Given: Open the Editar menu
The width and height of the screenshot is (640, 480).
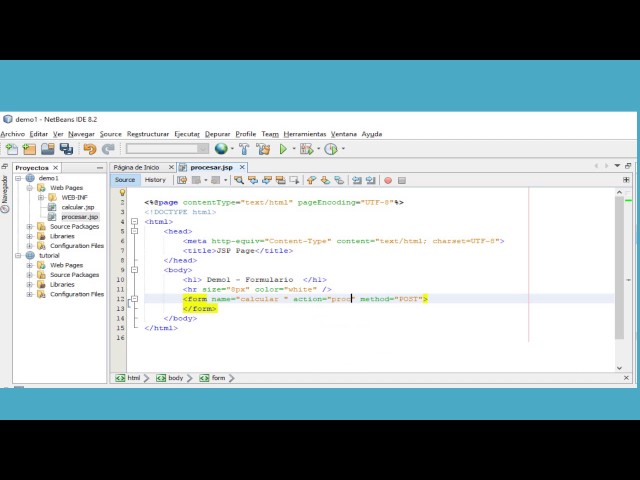Looking at the screenshot, I should [39, 134].
